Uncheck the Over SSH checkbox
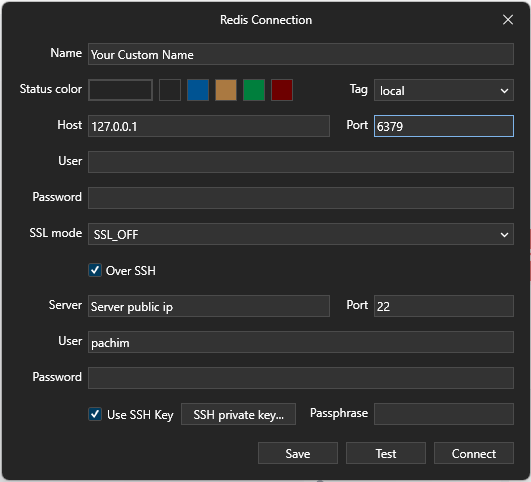Viewport: 531px width, 482px height. [95, 270]
